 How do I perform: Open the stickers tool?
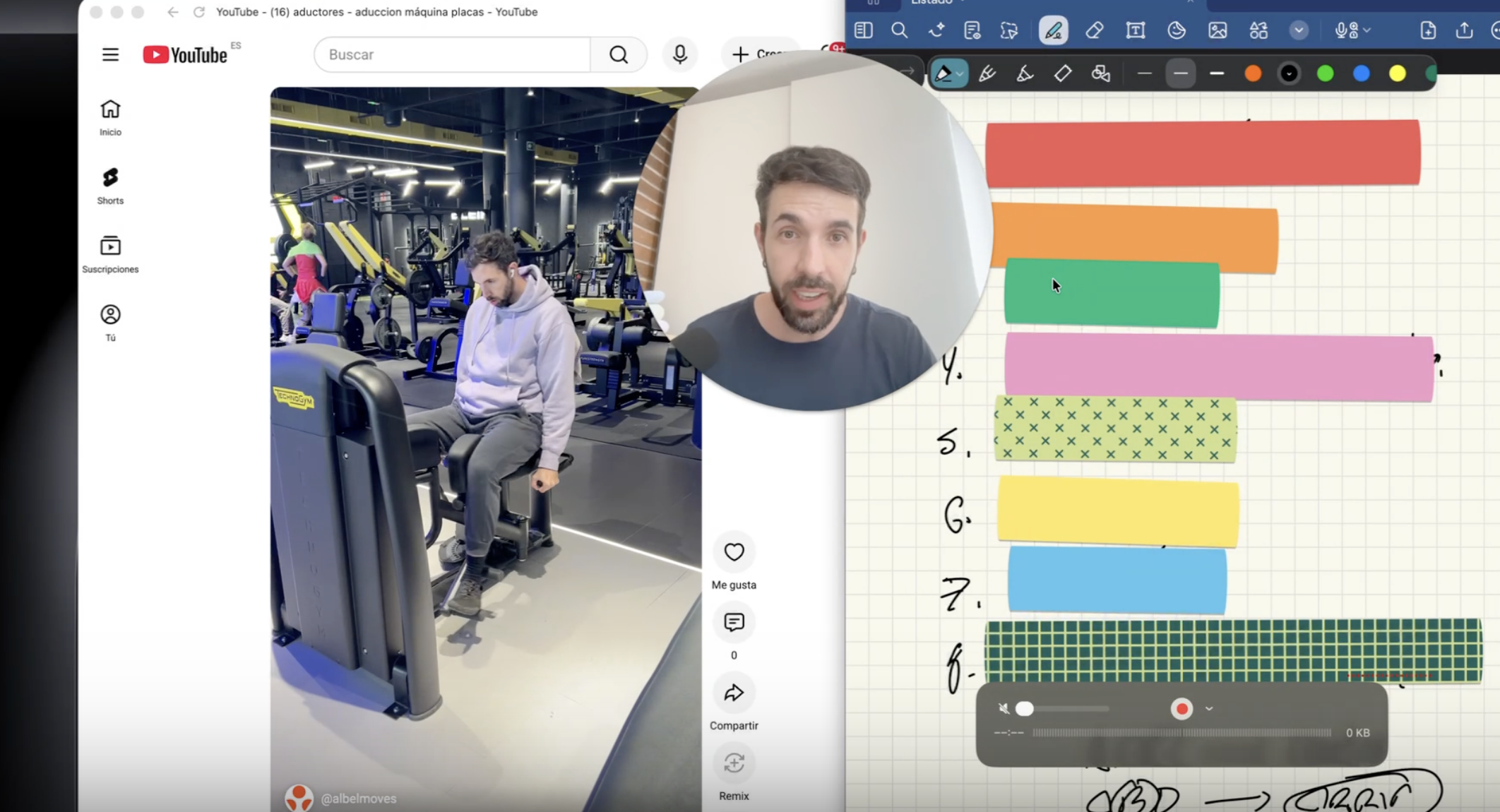[x=1177, y=30]
